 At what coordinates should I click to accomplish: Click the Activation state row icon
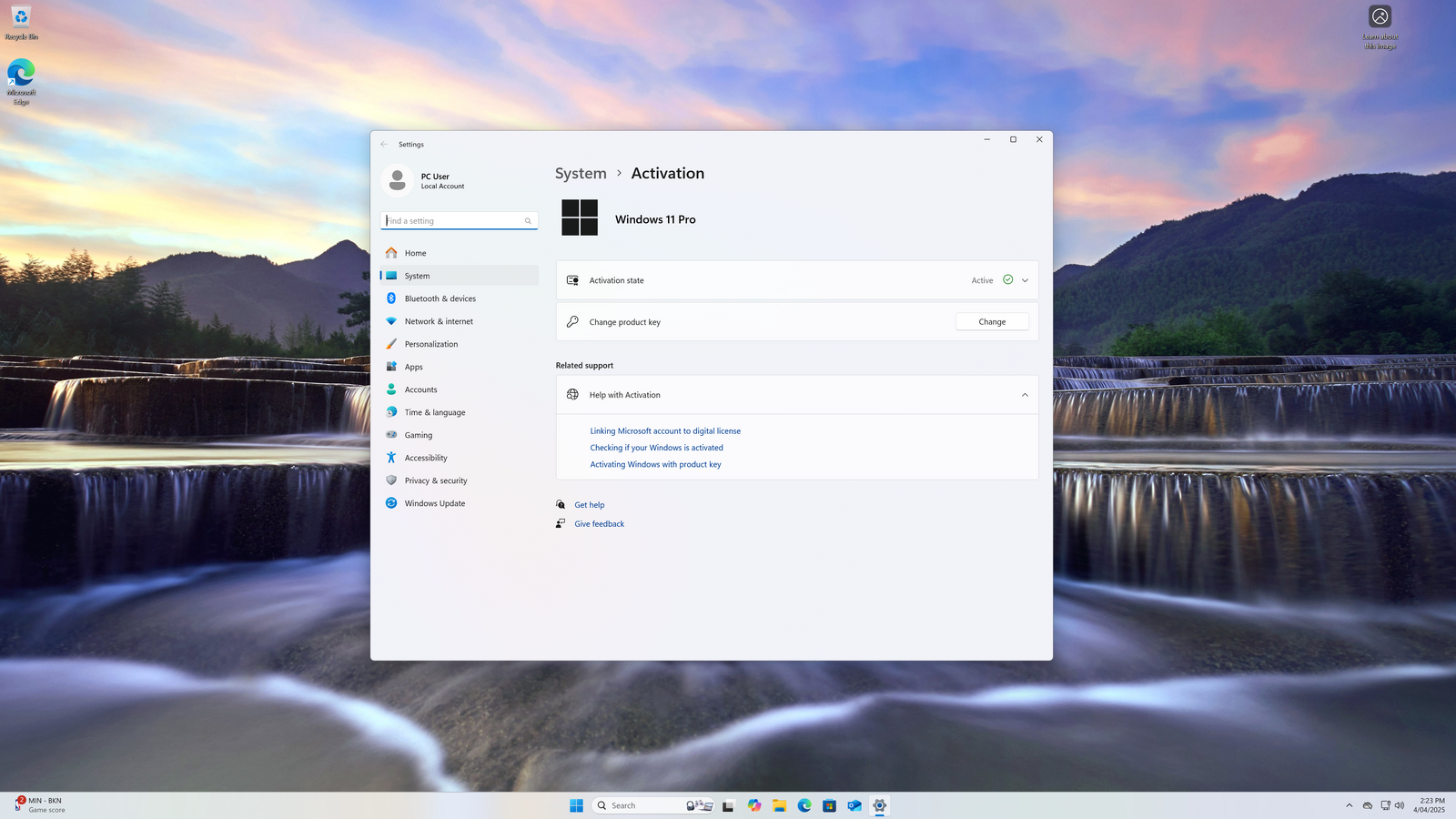[x=572, y=280]
